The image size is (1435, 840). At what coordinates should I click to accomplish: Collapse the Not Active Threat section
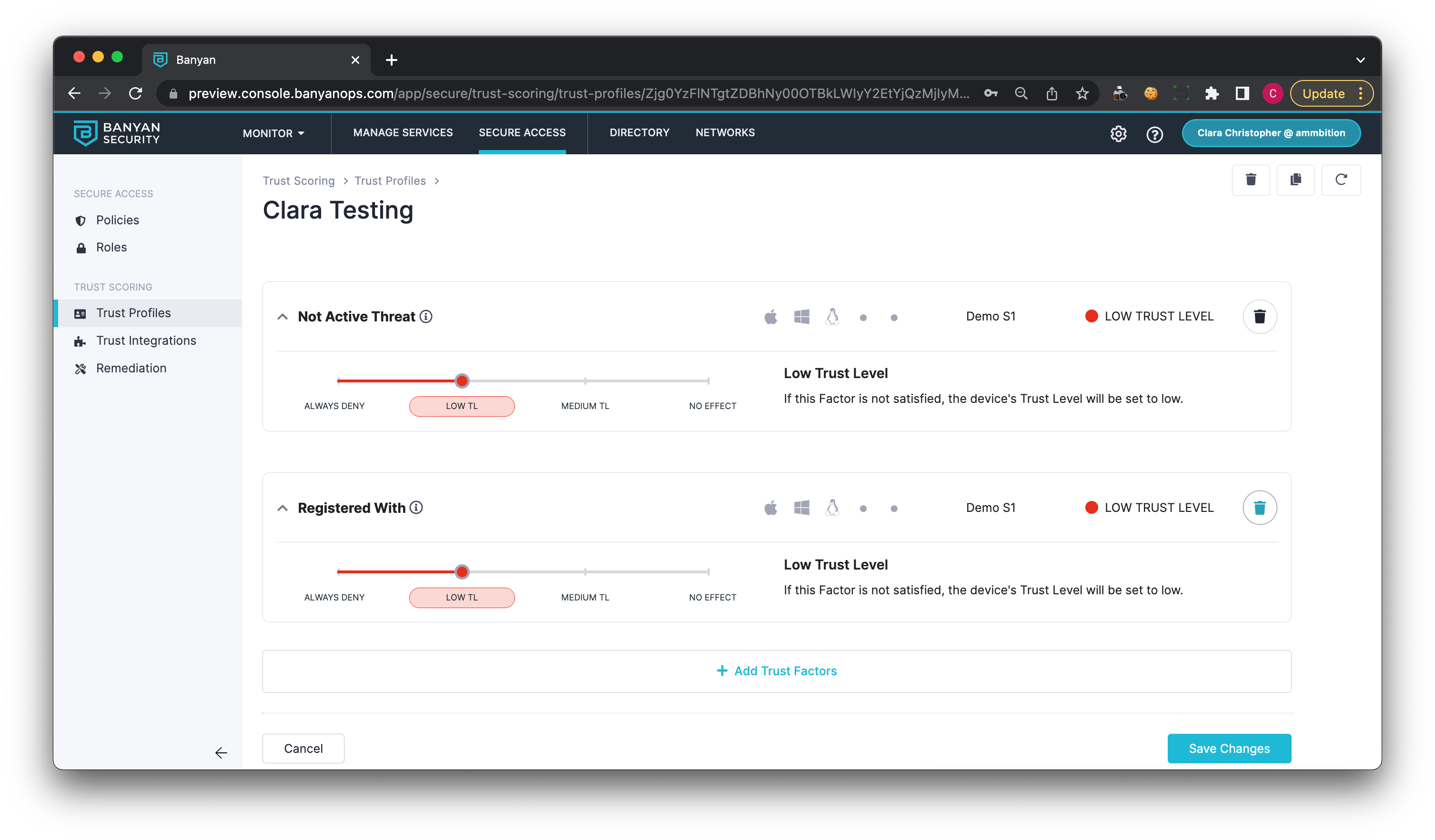pos(283,316)
